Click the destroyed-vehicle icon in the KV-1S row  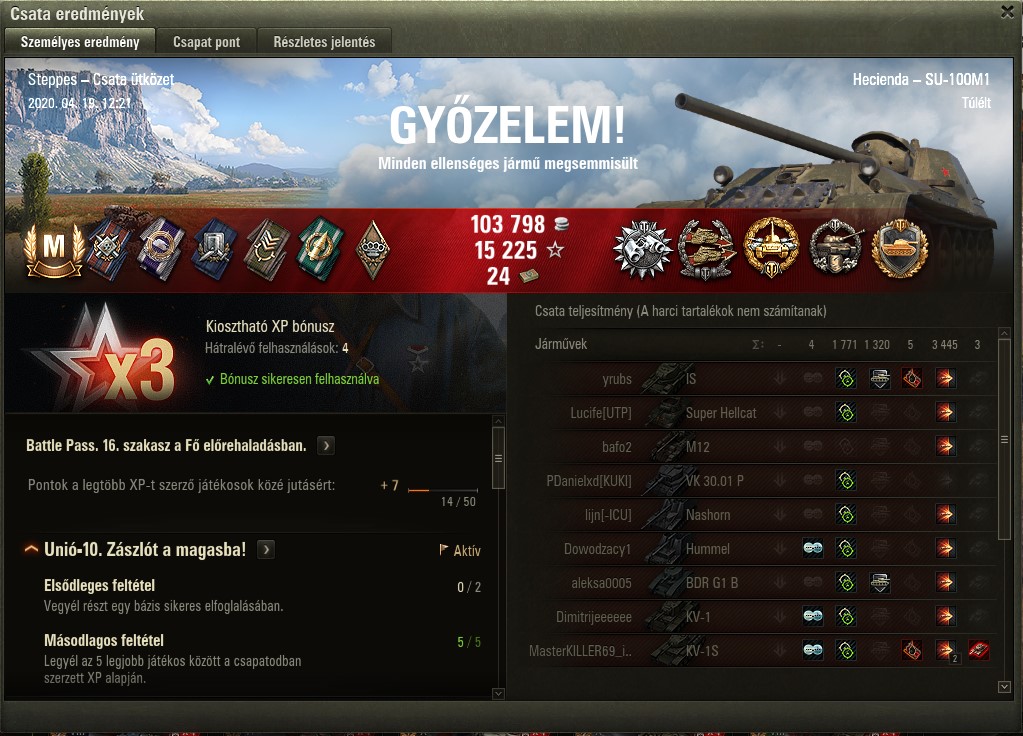click(x=978, y=650)
